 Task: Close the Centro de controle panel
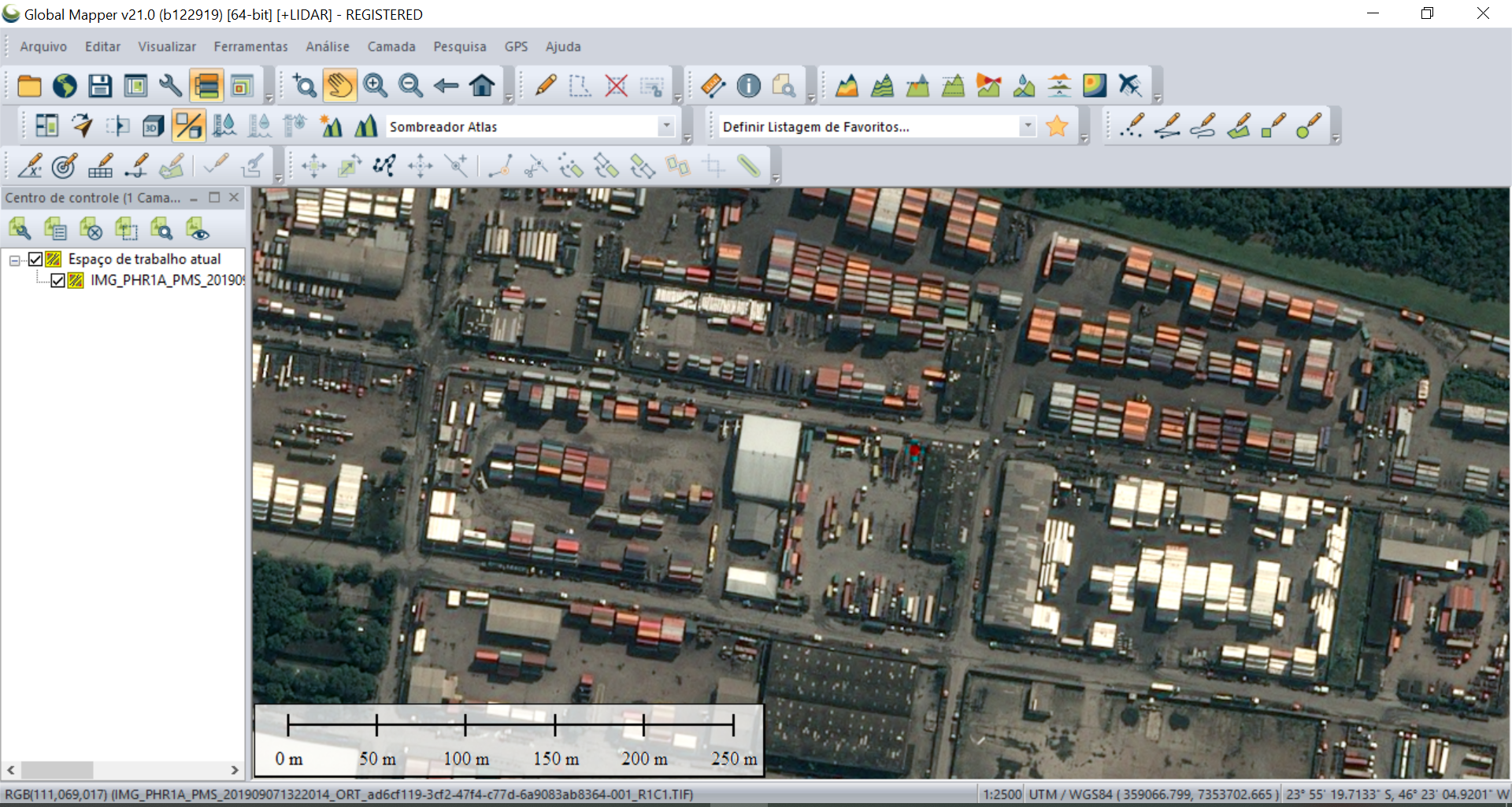(234, 198)
